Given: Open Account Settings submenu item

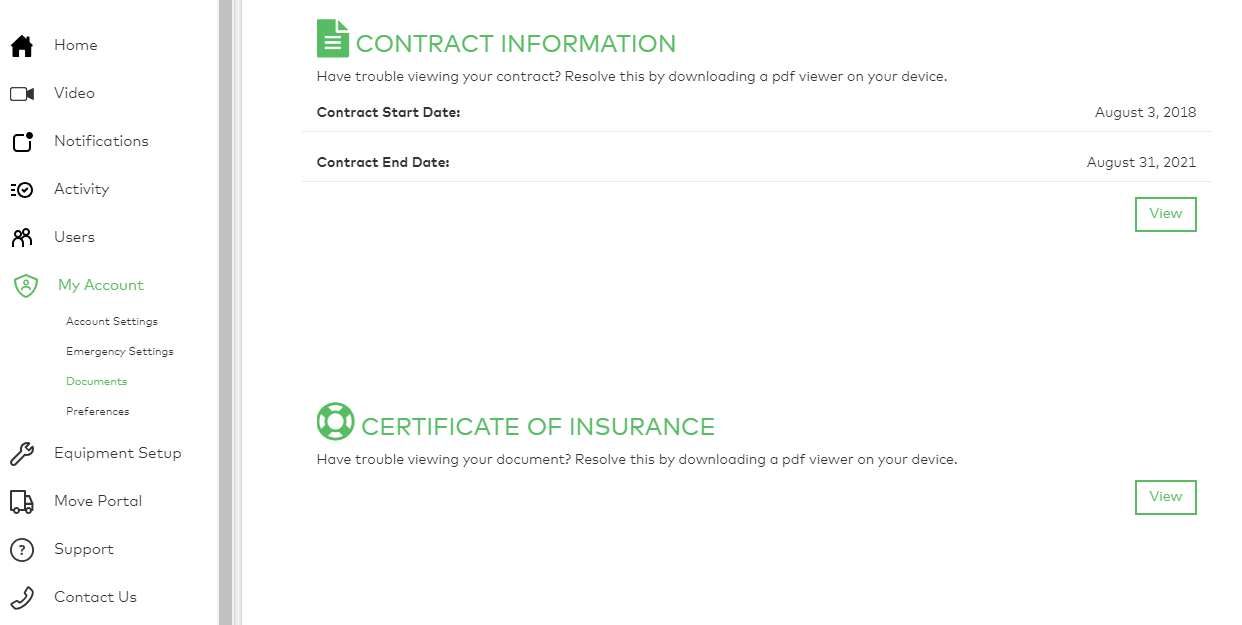Looking at the screenshot, I should tap(112, 322).
